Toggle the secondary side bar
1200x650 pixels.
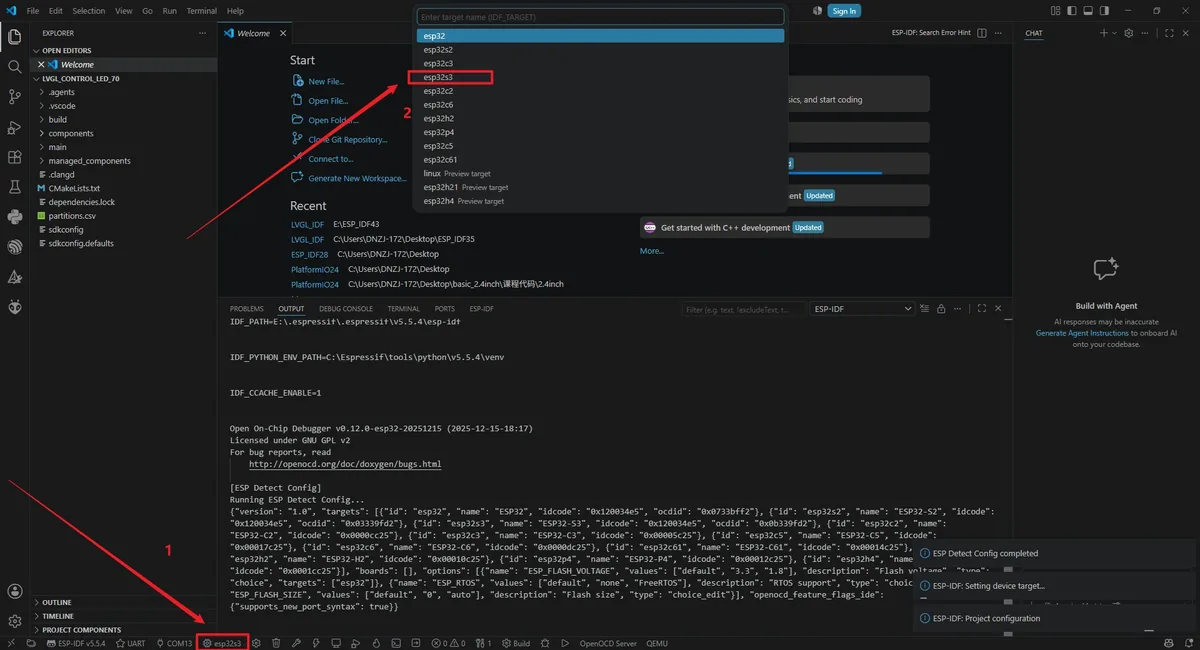coord(1104,11)
